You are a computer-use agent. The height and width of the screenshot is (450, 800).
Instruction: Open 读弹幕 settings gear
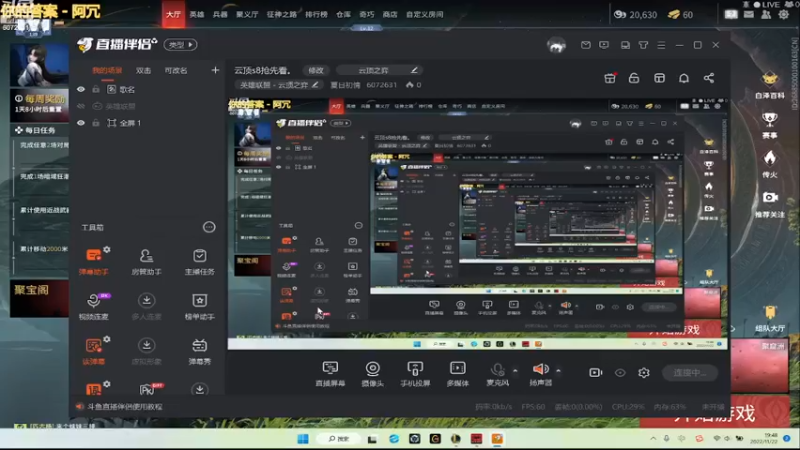(107, 339)
